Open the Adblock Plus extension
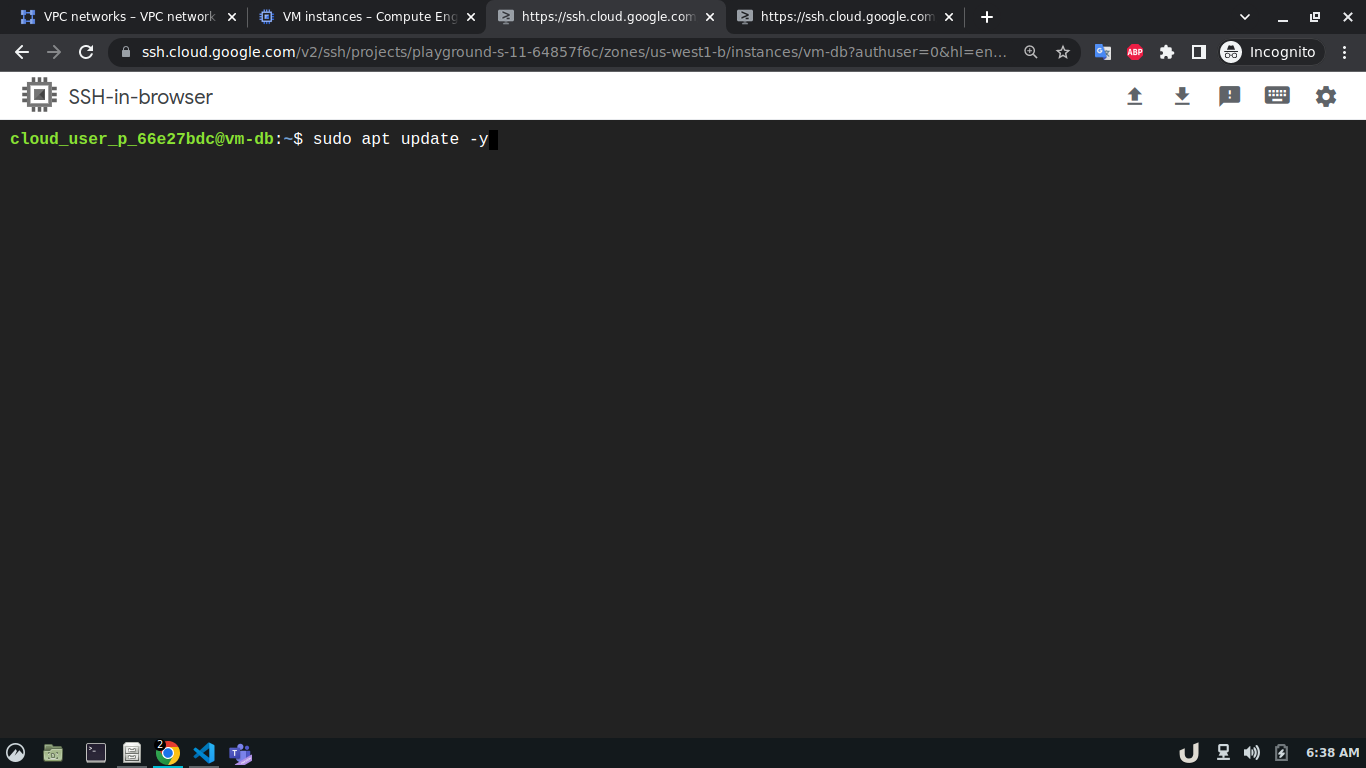The image size is (1366, 768). click(x=1135, y=52)
